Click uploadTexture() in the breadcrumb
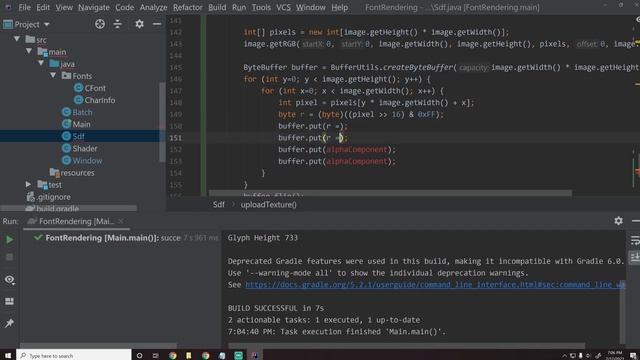 (269, 204)
